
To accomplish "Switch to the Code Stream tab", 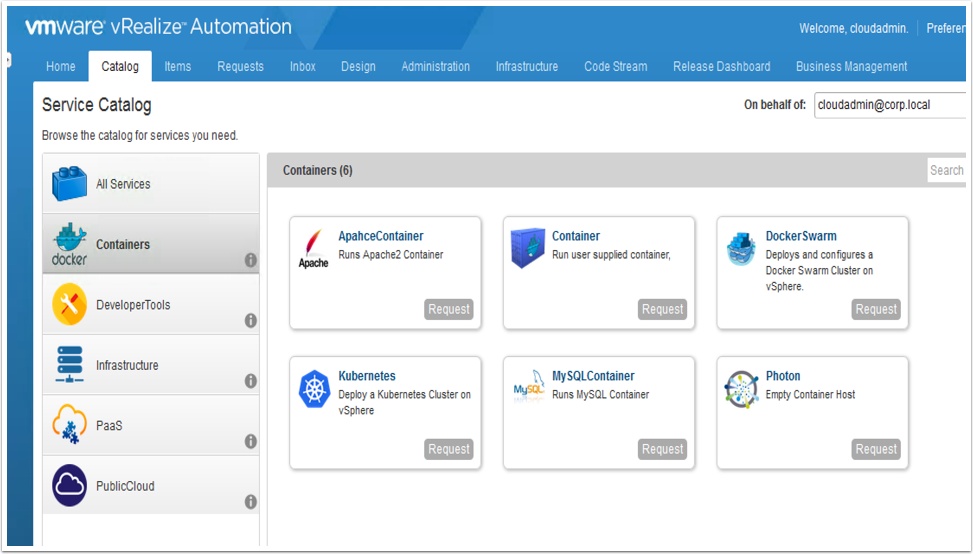I will click(x=616, y=66).
